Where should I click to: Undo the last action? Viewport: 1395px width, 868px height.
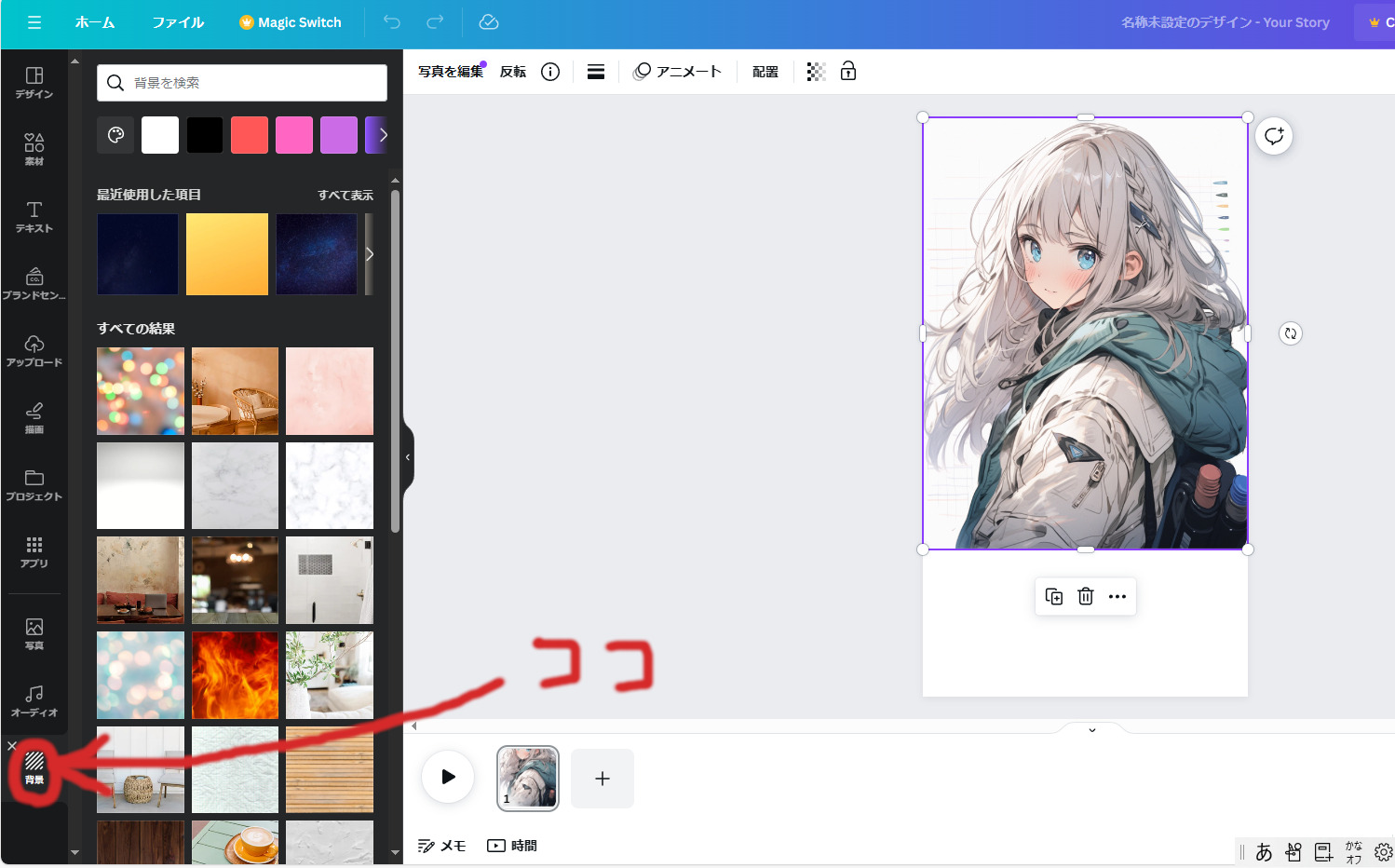pyautogui.click(x=392, y=22)
